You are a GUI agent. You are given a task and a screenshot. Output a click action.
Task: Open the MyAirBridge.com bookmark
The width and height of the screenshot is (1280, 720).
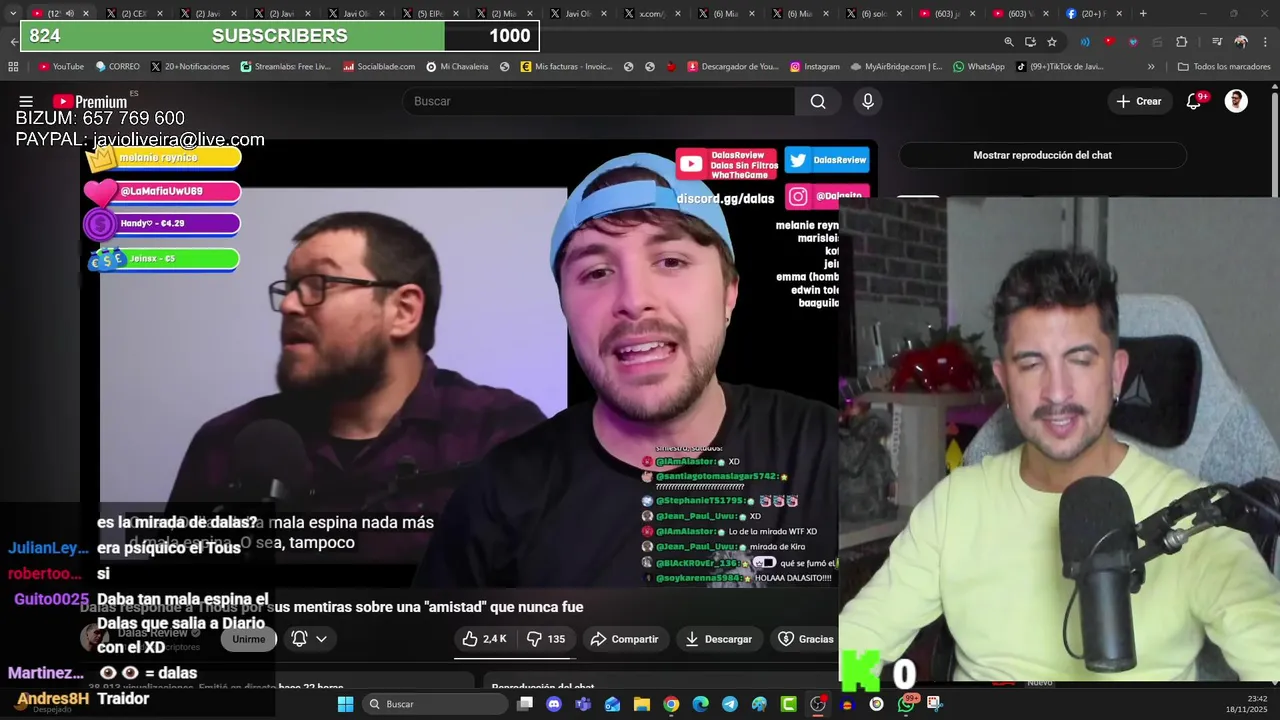coord(897,67)
